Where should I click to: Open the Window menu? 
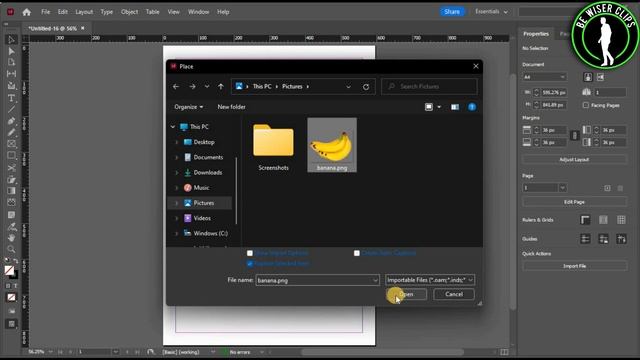tap(198, 12)
